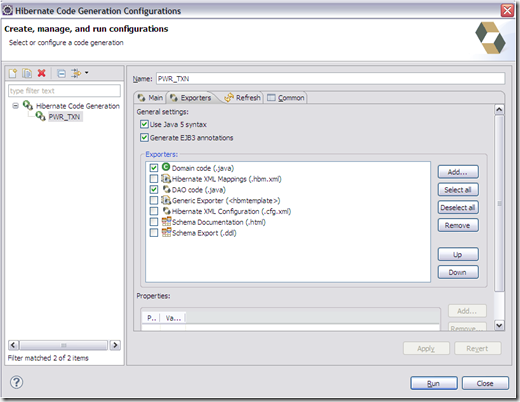The width and height of the screenshot is (520, 402).
Task: Select Hibernate Code Generation tree item
Action: (78, 106)
